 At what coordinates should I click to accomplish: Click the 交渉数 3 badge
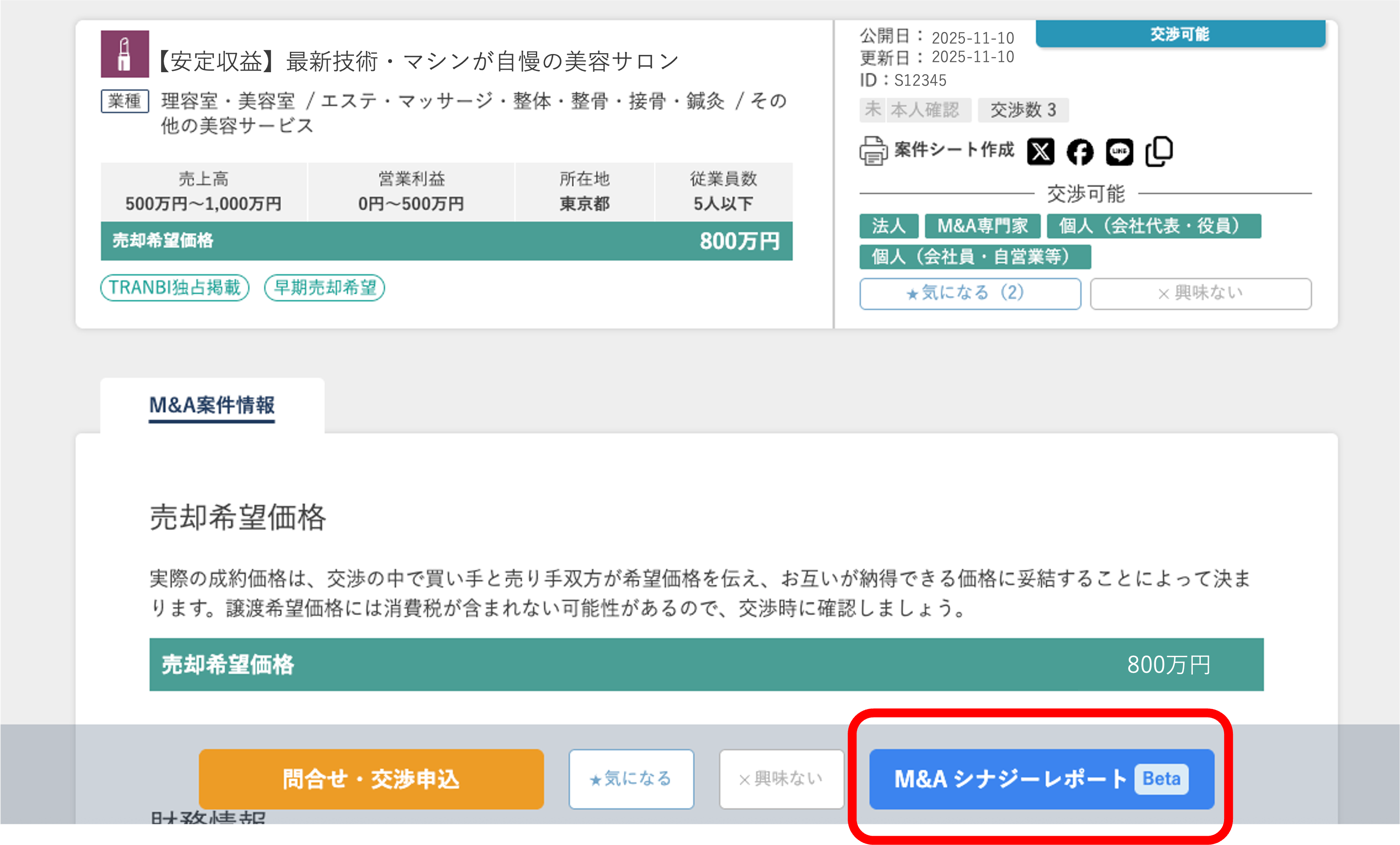click(1023, 110)
